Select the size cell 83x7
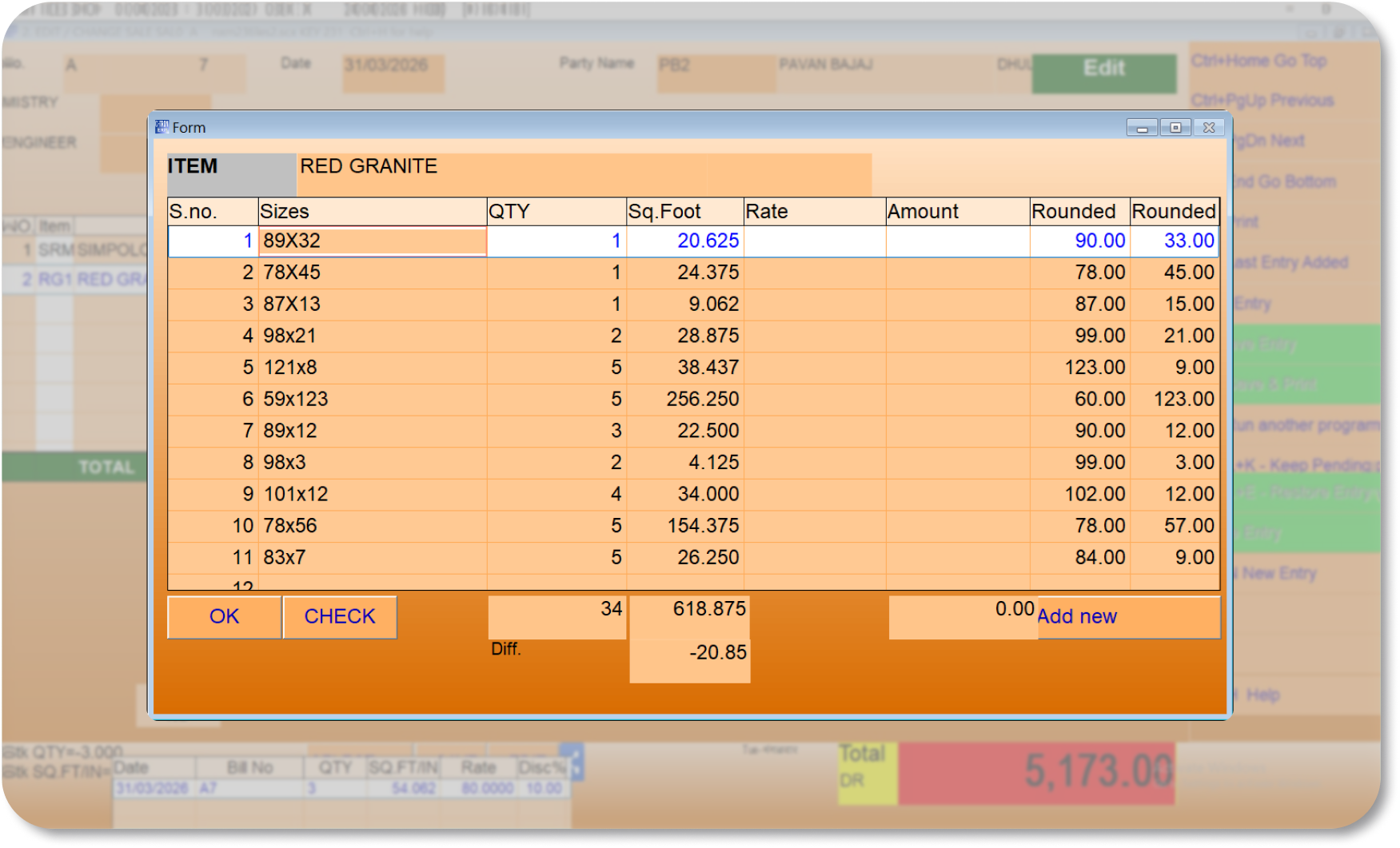1400x848 pixels. tap(373, 557)
